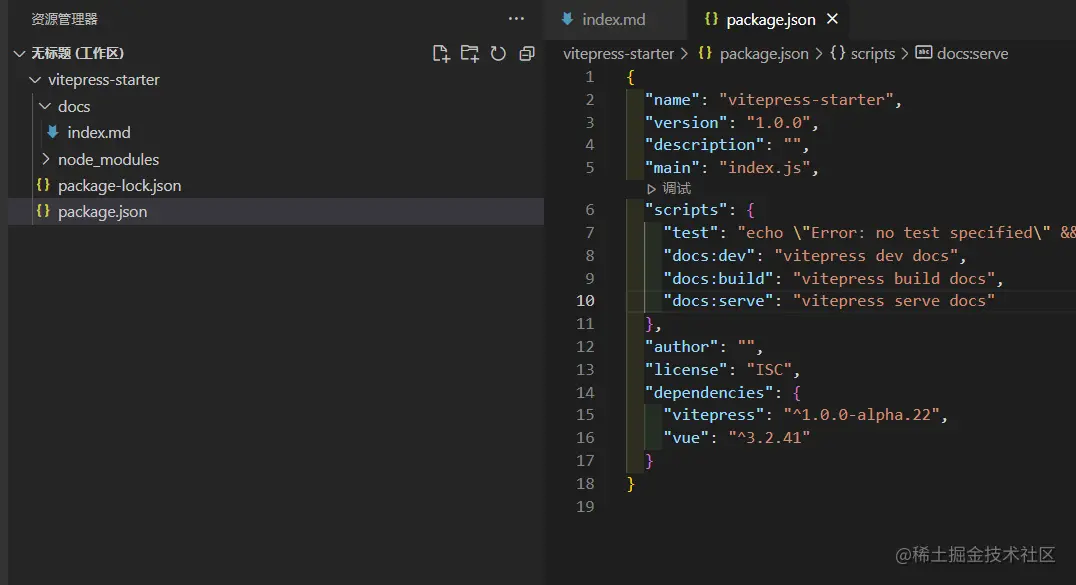Click the braces icon beside package.json in tree
This screenshot has height=585, width=1076.
43,211
